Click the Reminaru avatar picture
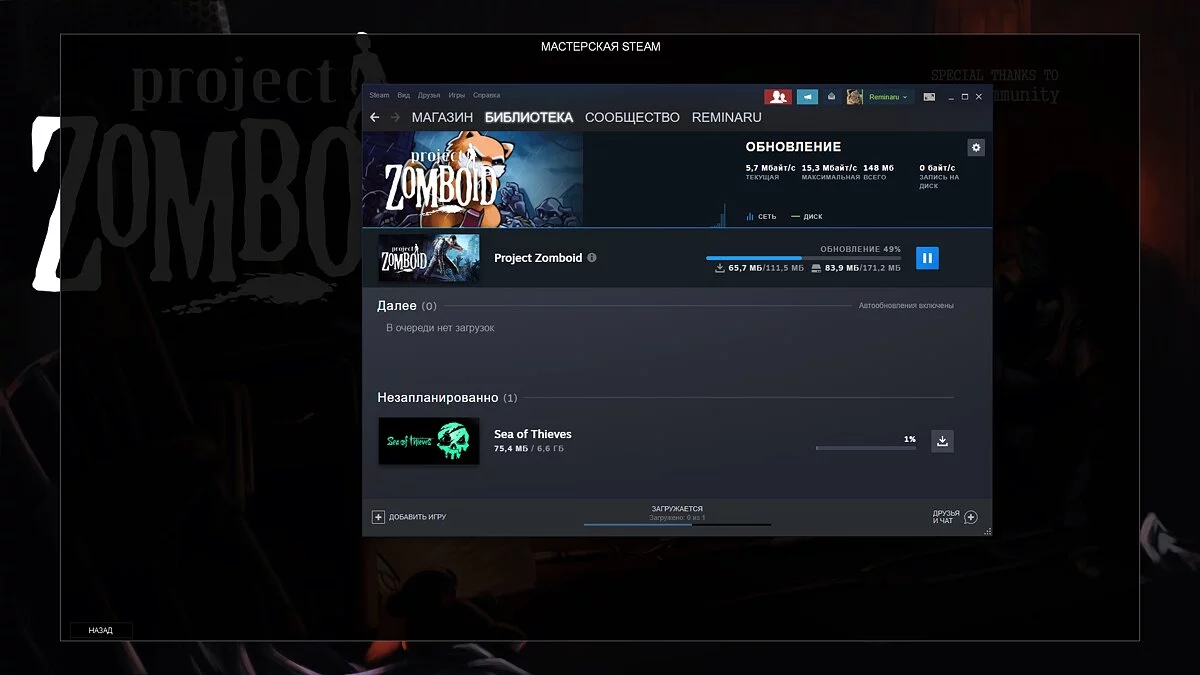The height and width of the screenshot is (675, 1200). point(855,97)
